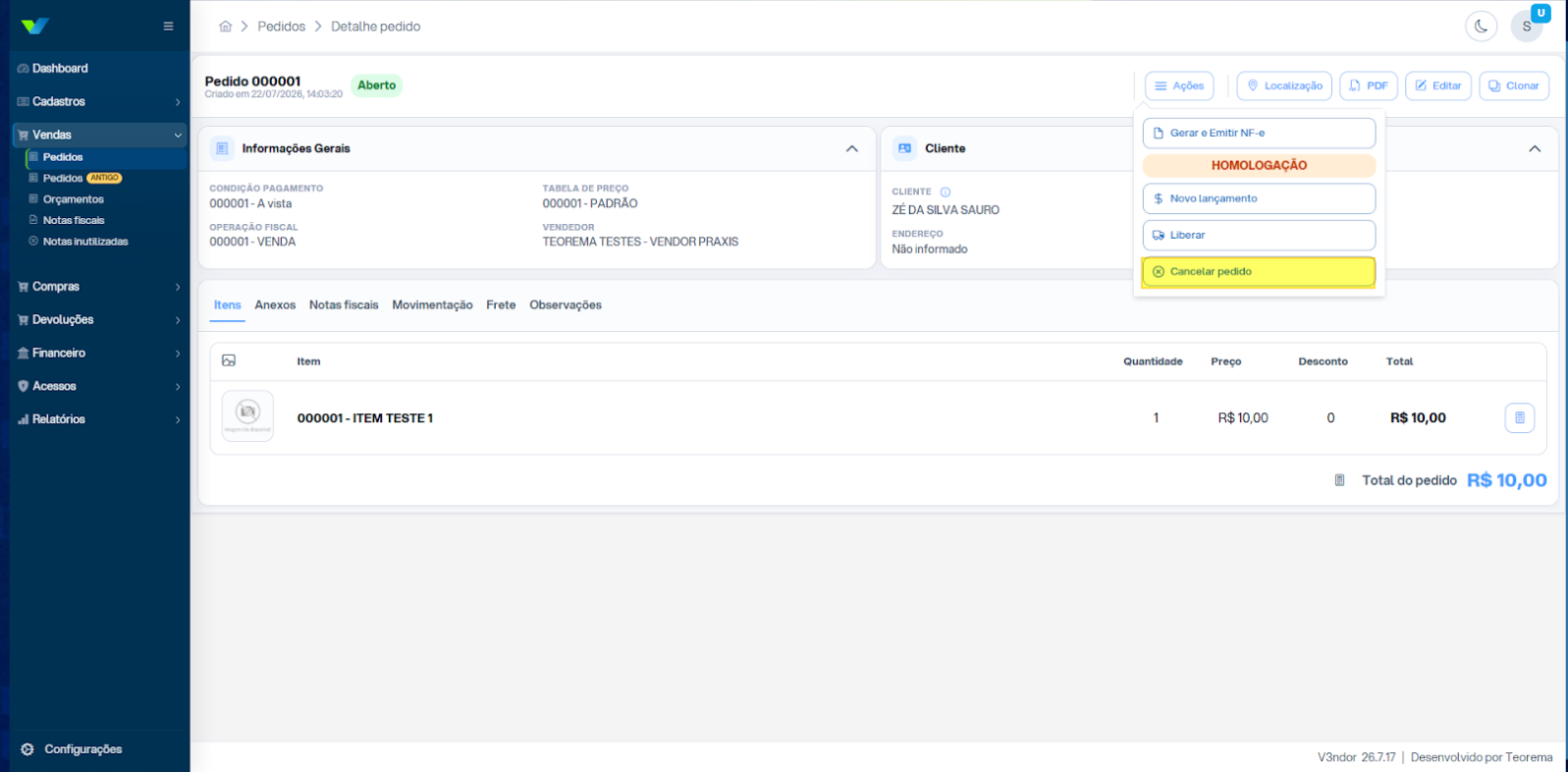Switch to Notas fiscais tab
The height and width of the screenshot is (772, 1568).
point(344,305)
